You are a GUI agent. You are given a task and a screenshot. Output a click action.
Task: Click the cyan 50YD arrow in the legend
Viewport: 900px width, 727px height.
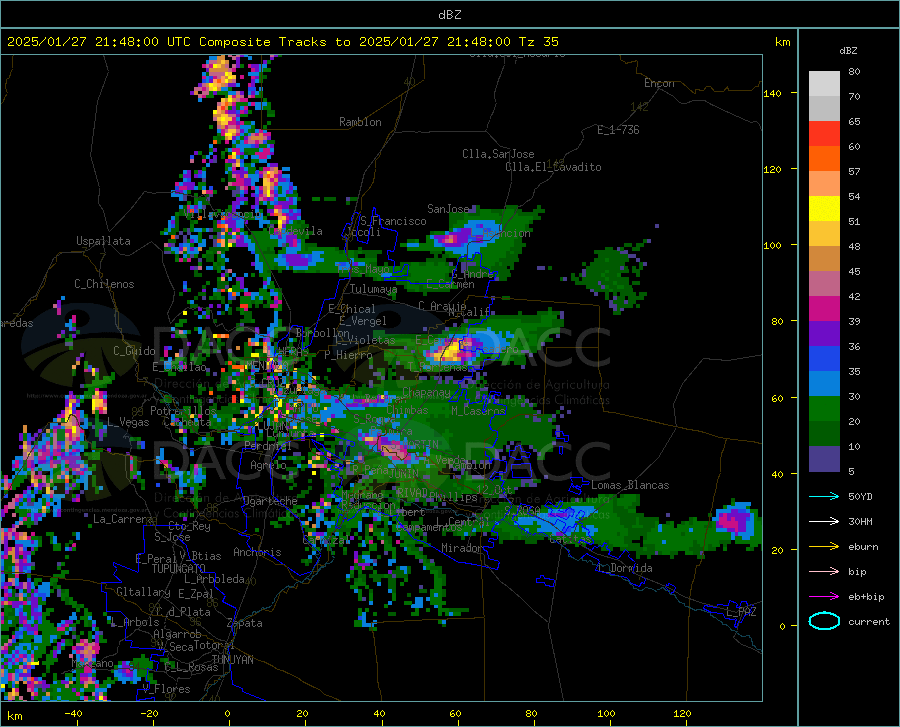(x=824, y=496)
